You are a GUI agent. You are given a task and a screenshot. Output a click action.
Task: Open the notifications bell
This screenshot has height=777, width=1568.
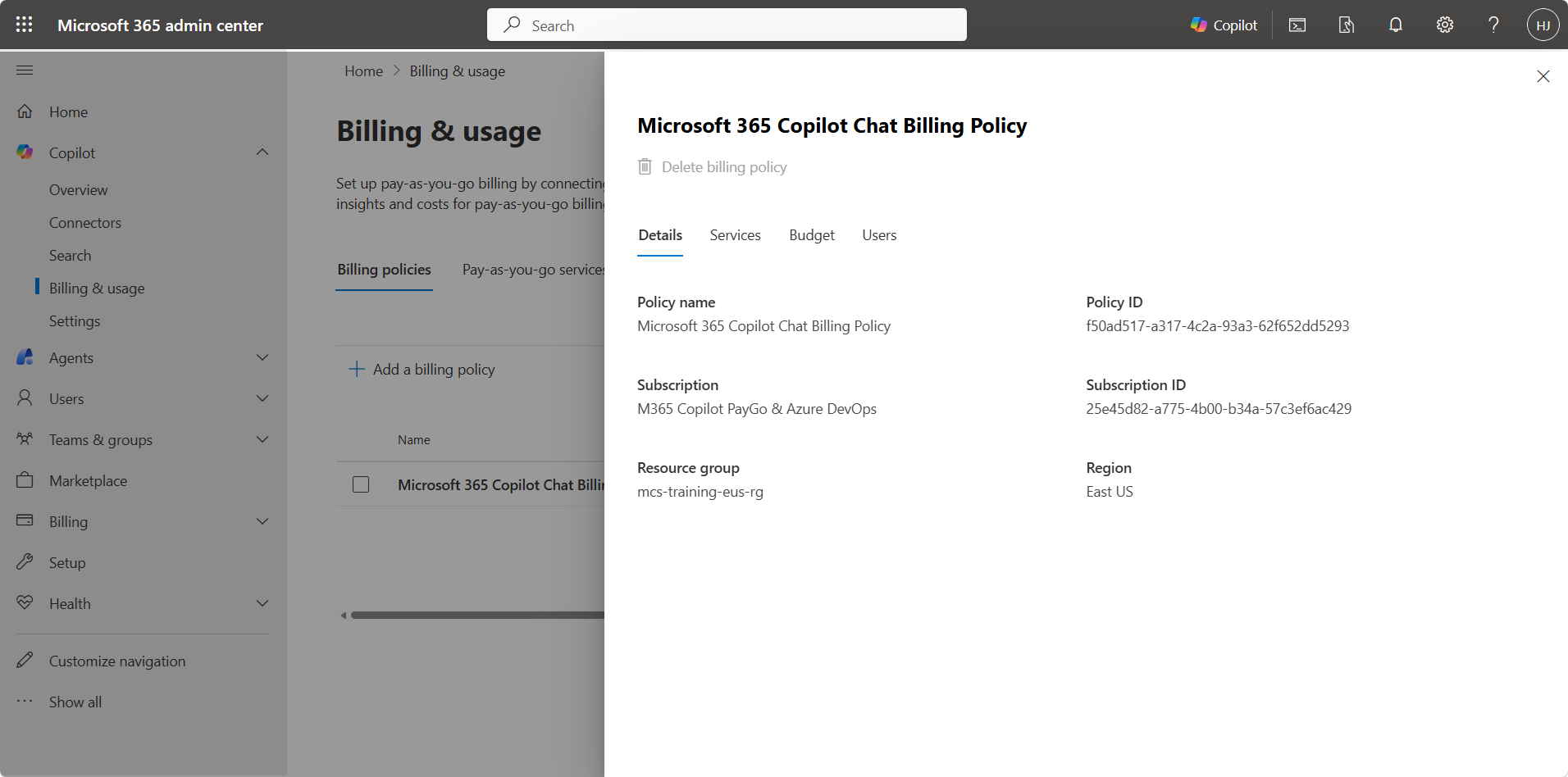pos(1395,25)
